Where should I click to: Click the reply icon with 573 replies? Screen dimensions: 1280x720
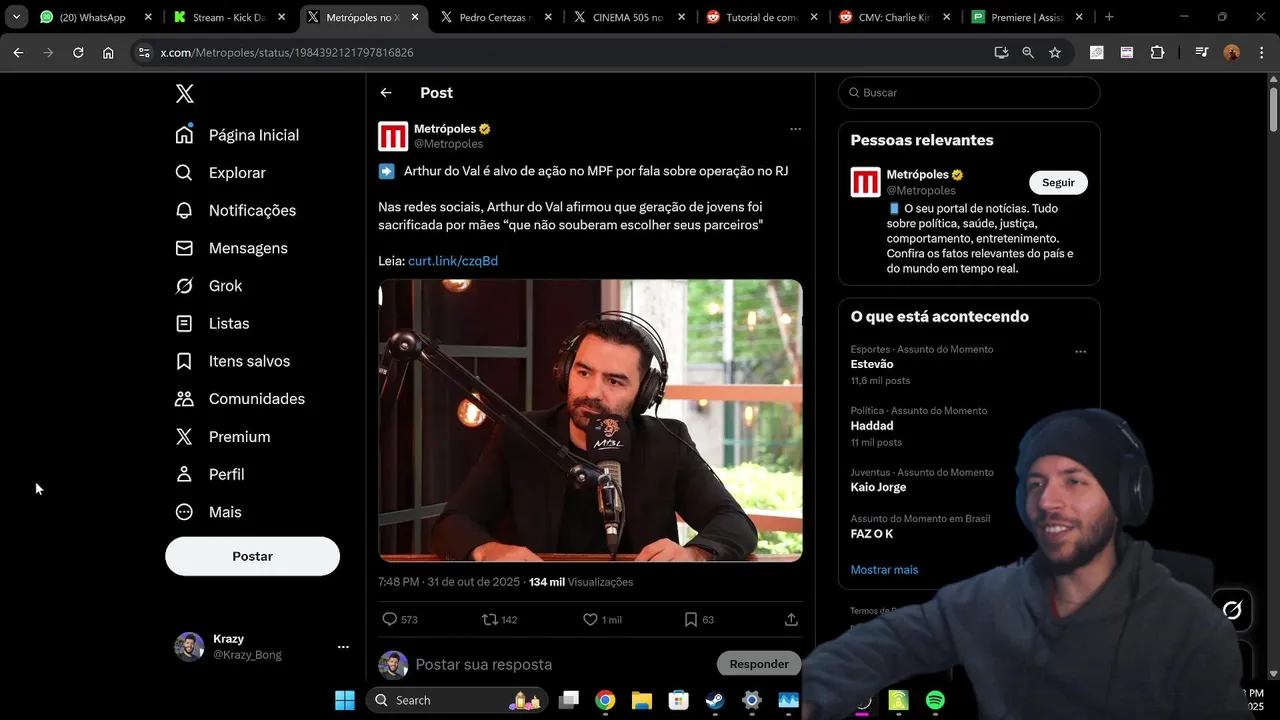tap(390, 619)
